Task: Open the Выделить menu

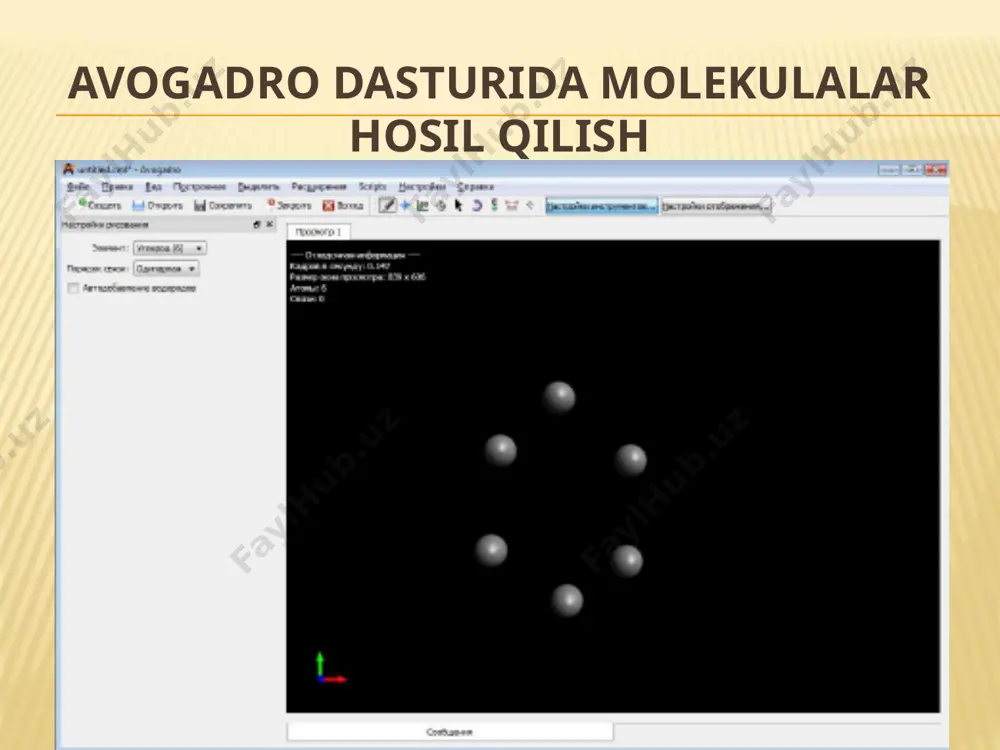Action: (258, 187)
